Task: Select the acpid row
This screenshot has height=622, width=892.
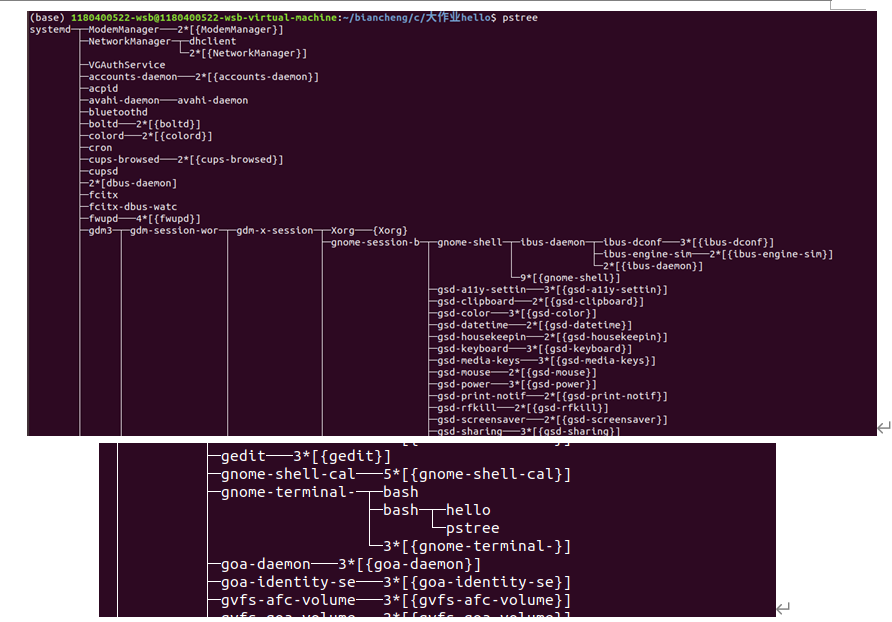Action: click(103, 89)
